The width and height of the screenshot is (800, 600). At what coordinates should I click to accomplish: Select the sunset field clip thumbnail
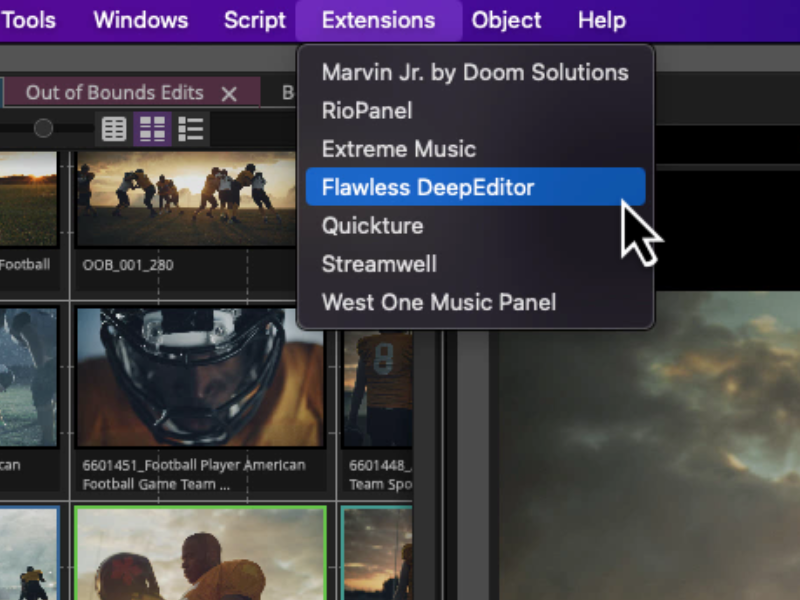point(28,198)
